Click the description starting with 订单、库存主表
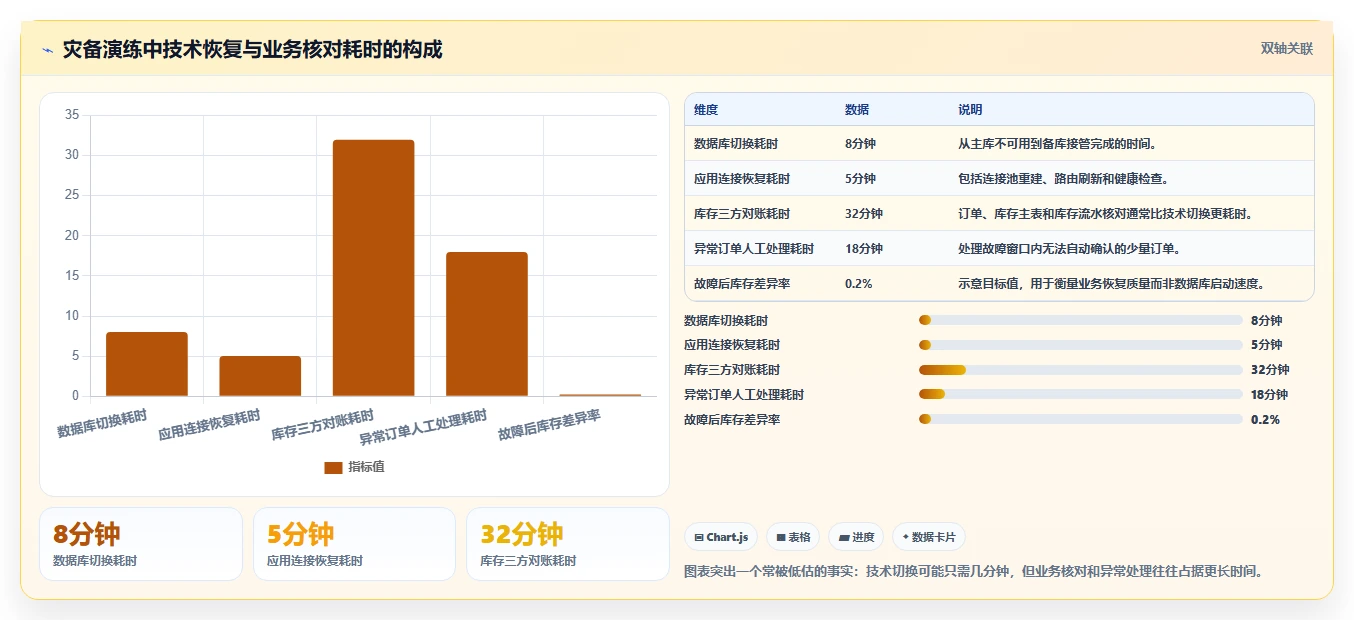This screenshot has width=1354, height=620. coord(1105,214)
